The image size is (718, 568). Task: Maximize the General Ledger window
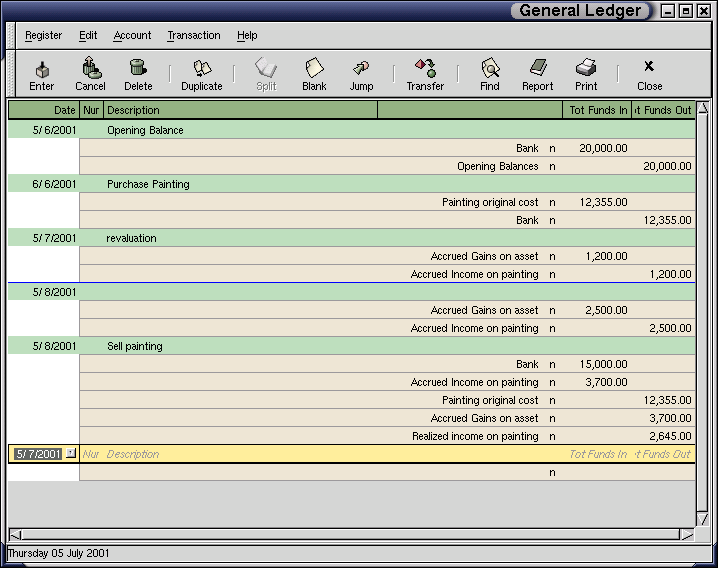(685, 11)
